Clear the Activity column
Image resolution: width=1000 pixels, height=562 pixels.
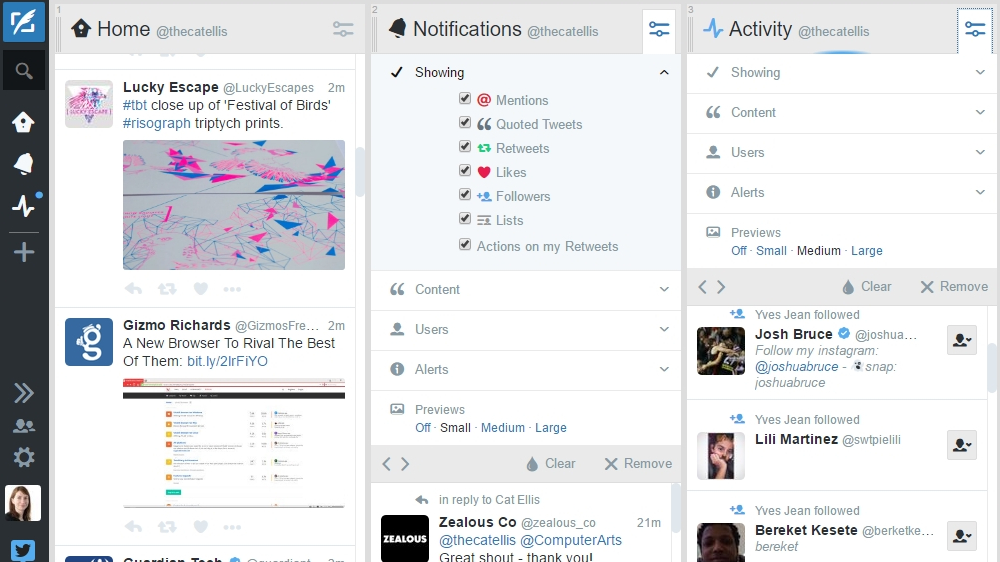(x=867, y=287)
